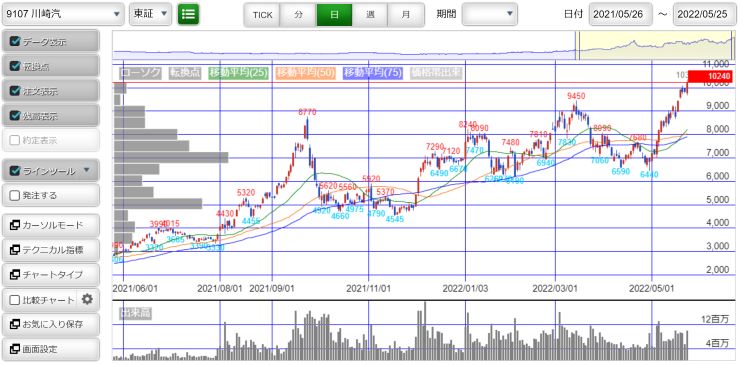Enable 発注する checkbox
The height and width of the screenshot is (365, 740).
click(15, 195)
